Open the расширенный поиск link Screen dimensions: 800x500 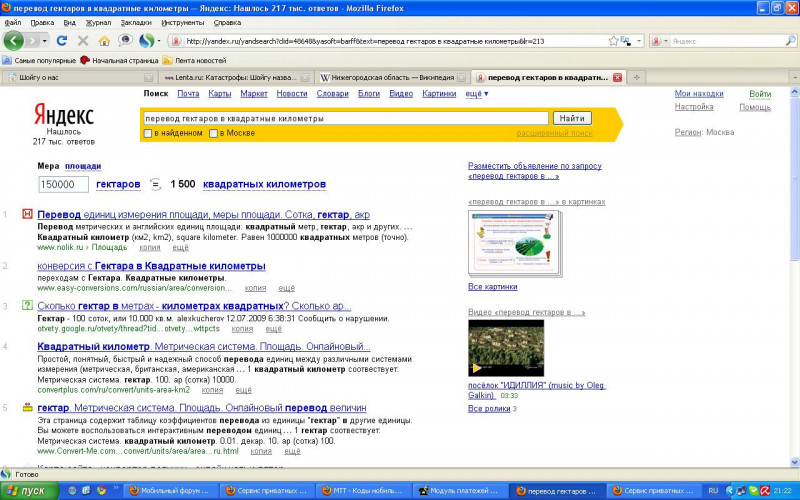click(554, 133)
